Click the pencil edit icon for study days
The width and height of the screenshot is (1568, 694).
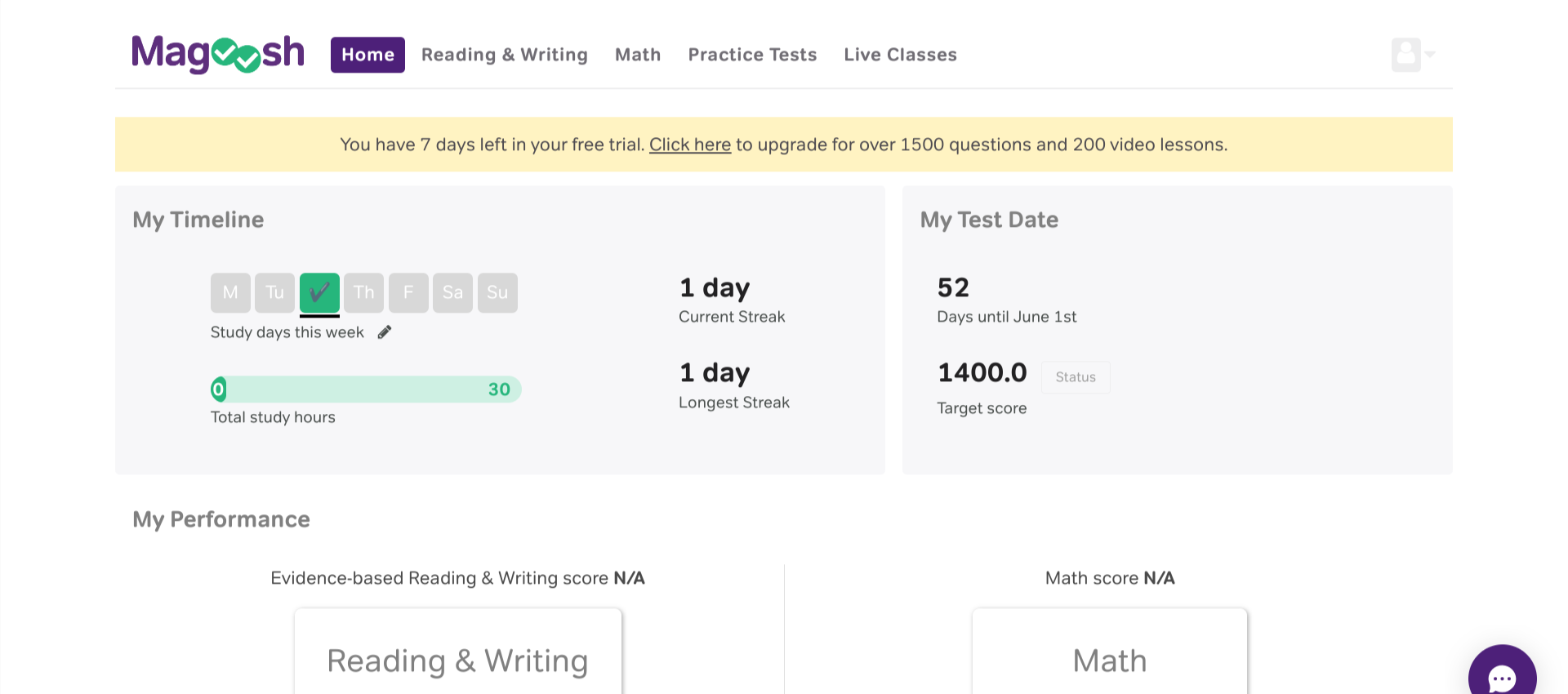point(385,332)
